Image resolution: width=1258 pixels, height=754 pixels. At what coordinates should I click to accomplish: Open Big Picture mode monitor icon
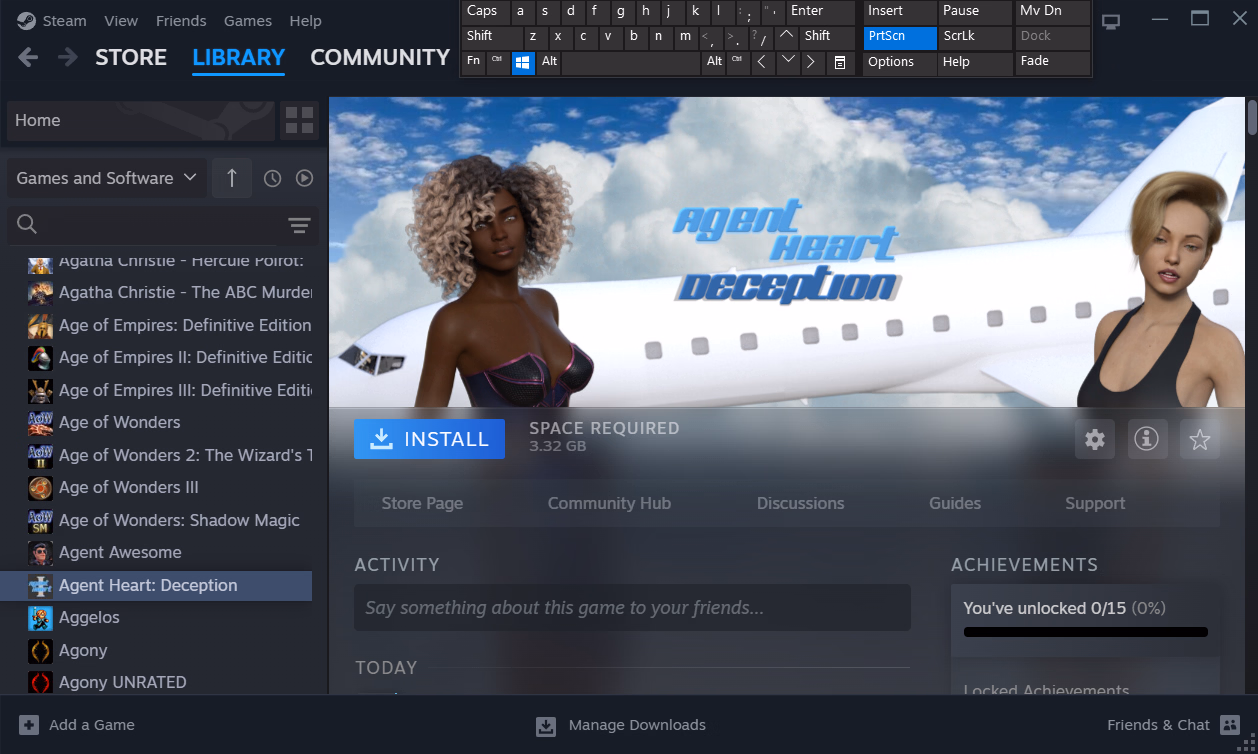pyautogui.click(x=1111, y=21)
